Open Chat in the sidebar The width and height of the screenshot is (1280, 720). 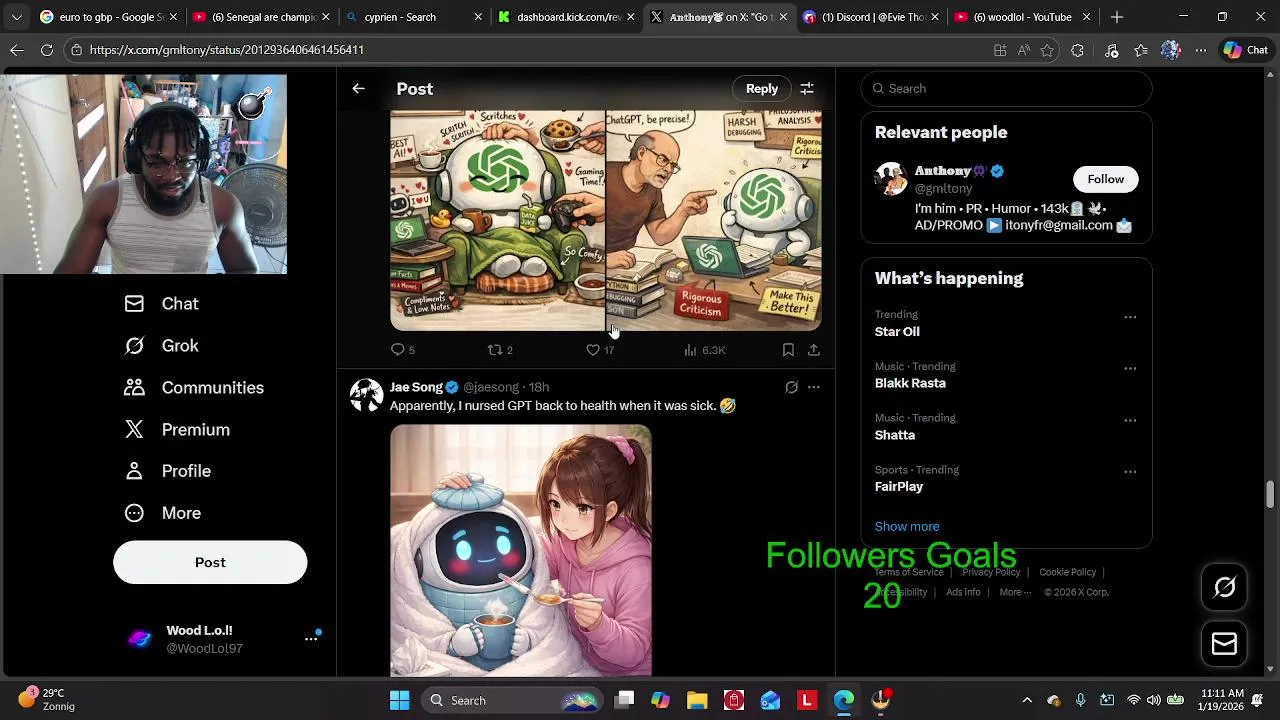(x=161, y=304)
